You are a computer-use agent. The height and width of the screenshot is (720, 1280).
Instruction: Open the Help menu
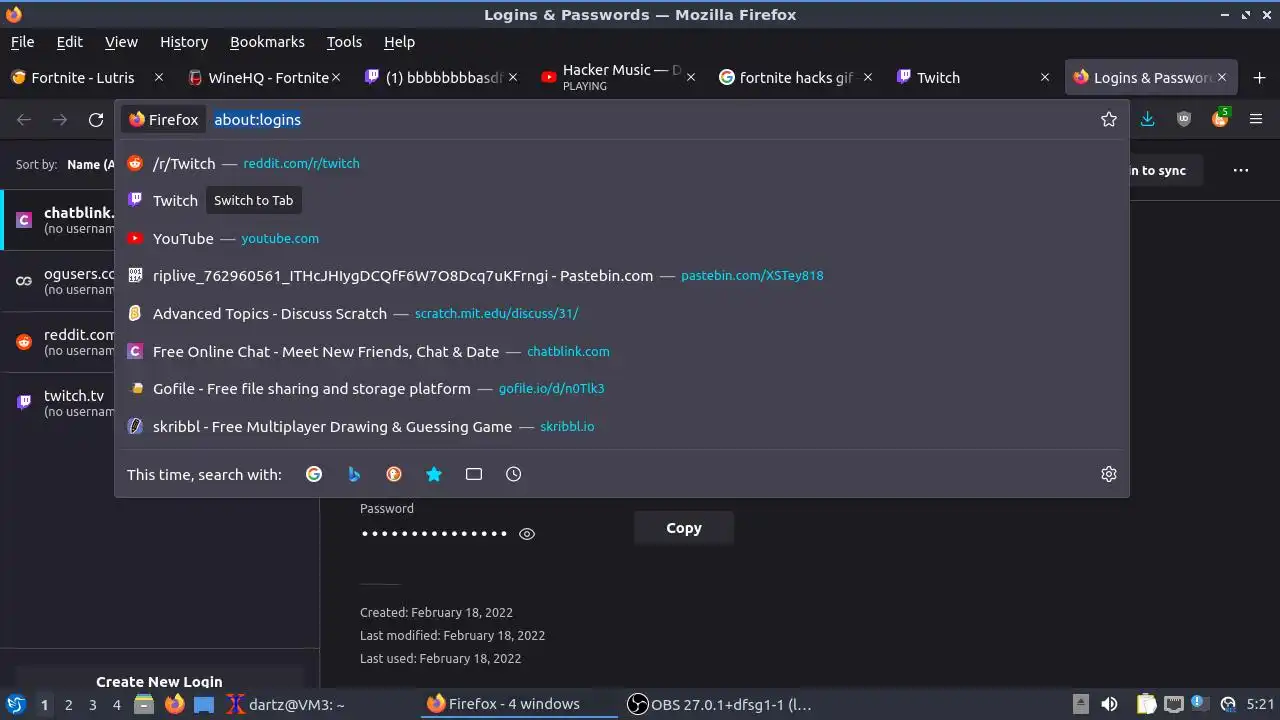click(399, 42)
